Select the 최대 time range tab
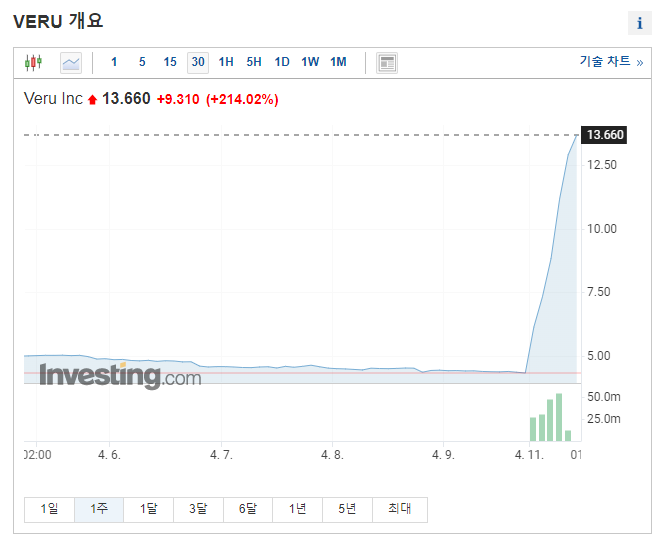The width and height of the screenshot is (669, 553). [x=400, y=509]
